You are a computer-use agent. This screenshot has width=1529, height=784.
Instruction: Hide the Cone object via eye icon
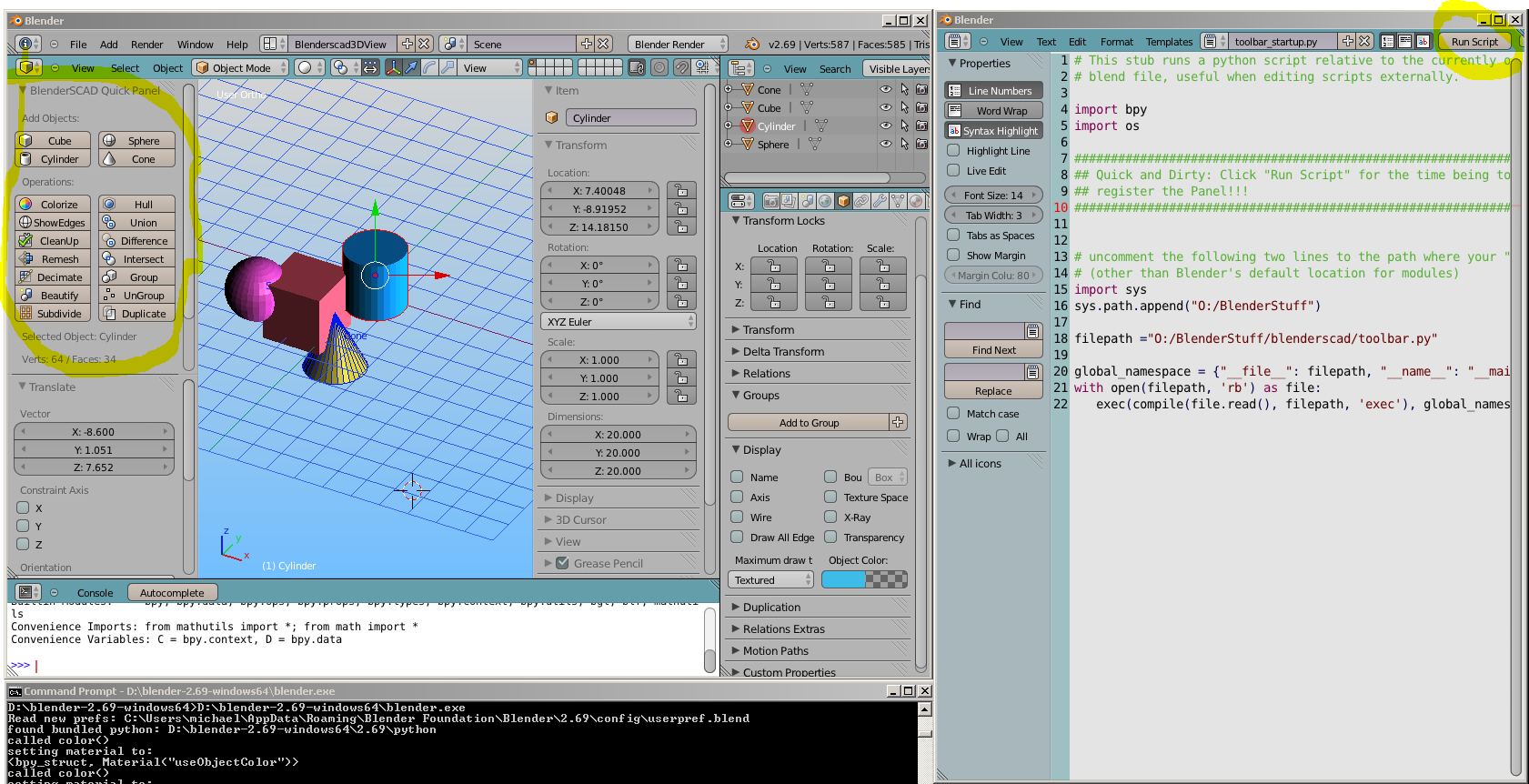click(x=886, y=89)
